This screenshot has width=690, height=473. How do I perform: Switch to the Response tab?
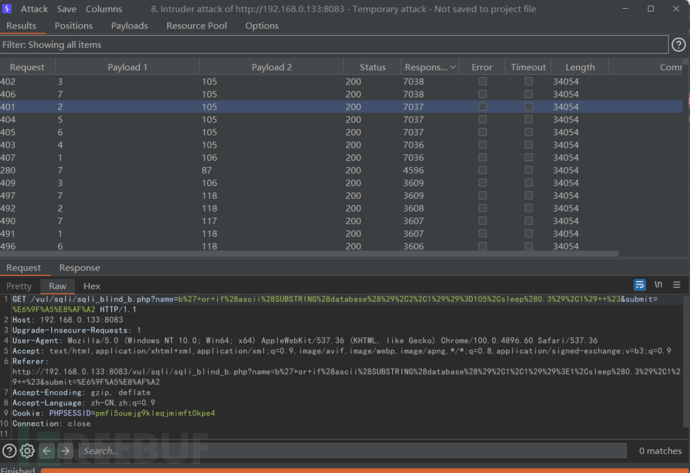[x=80, y=268]
